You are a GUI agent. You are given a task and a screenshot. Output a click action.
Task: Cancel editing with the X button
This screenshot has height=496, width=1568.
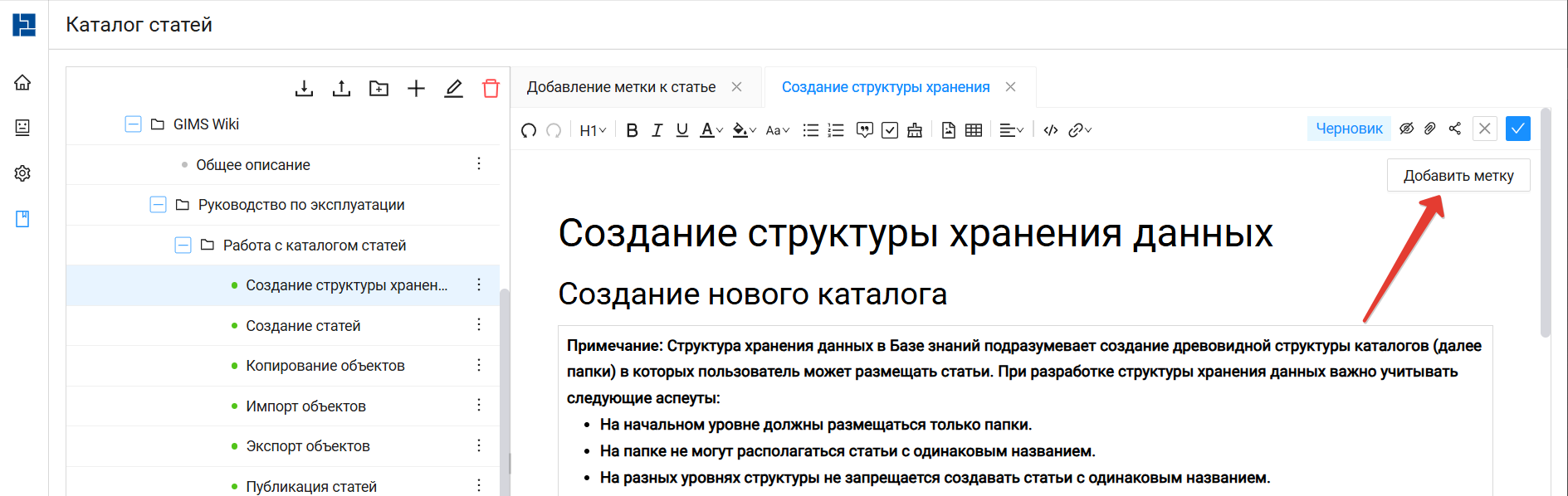(x=1485, y=129)
